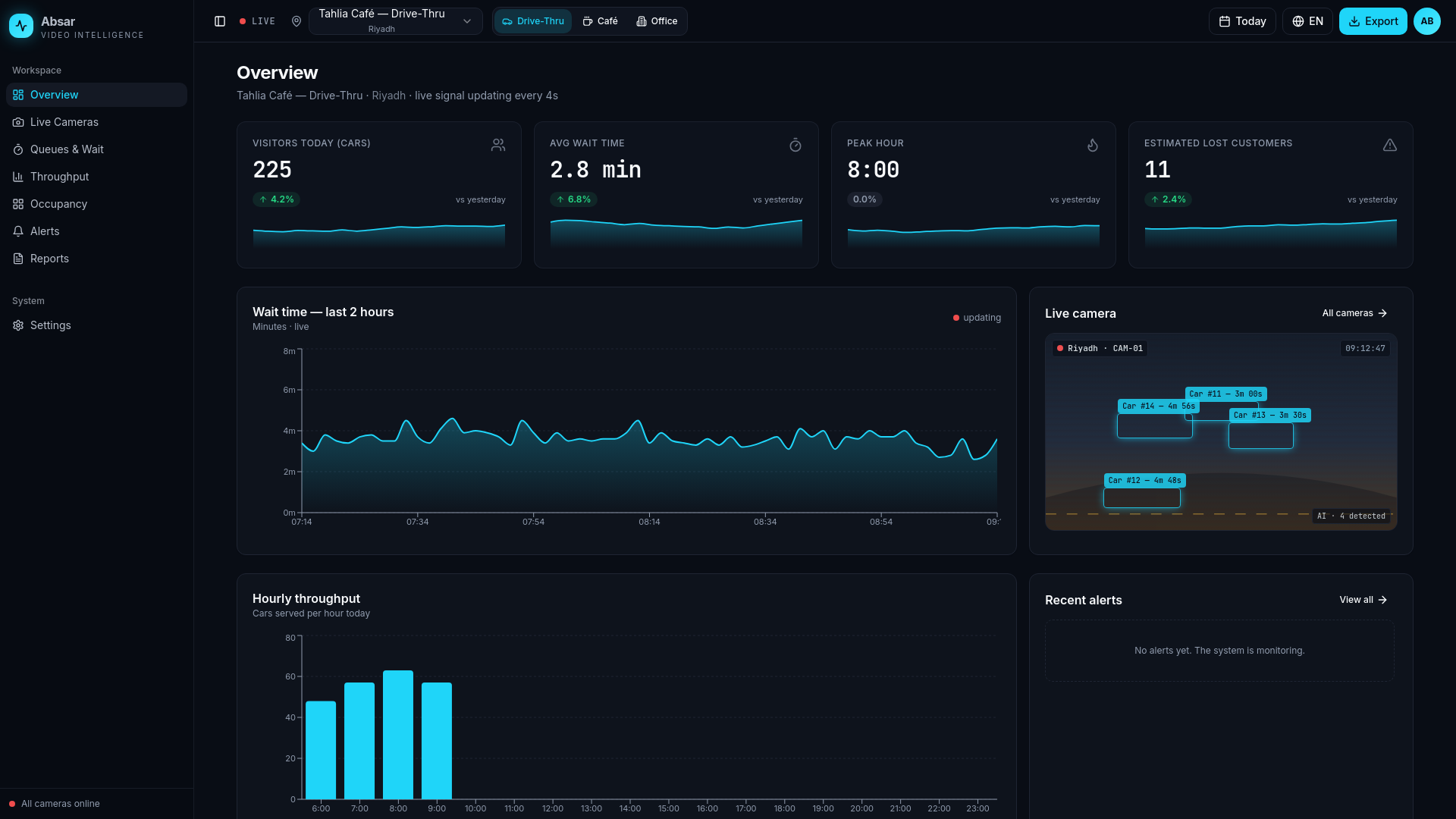Click the updating status indicator
1456x819 pixels.
click(977, 318)
